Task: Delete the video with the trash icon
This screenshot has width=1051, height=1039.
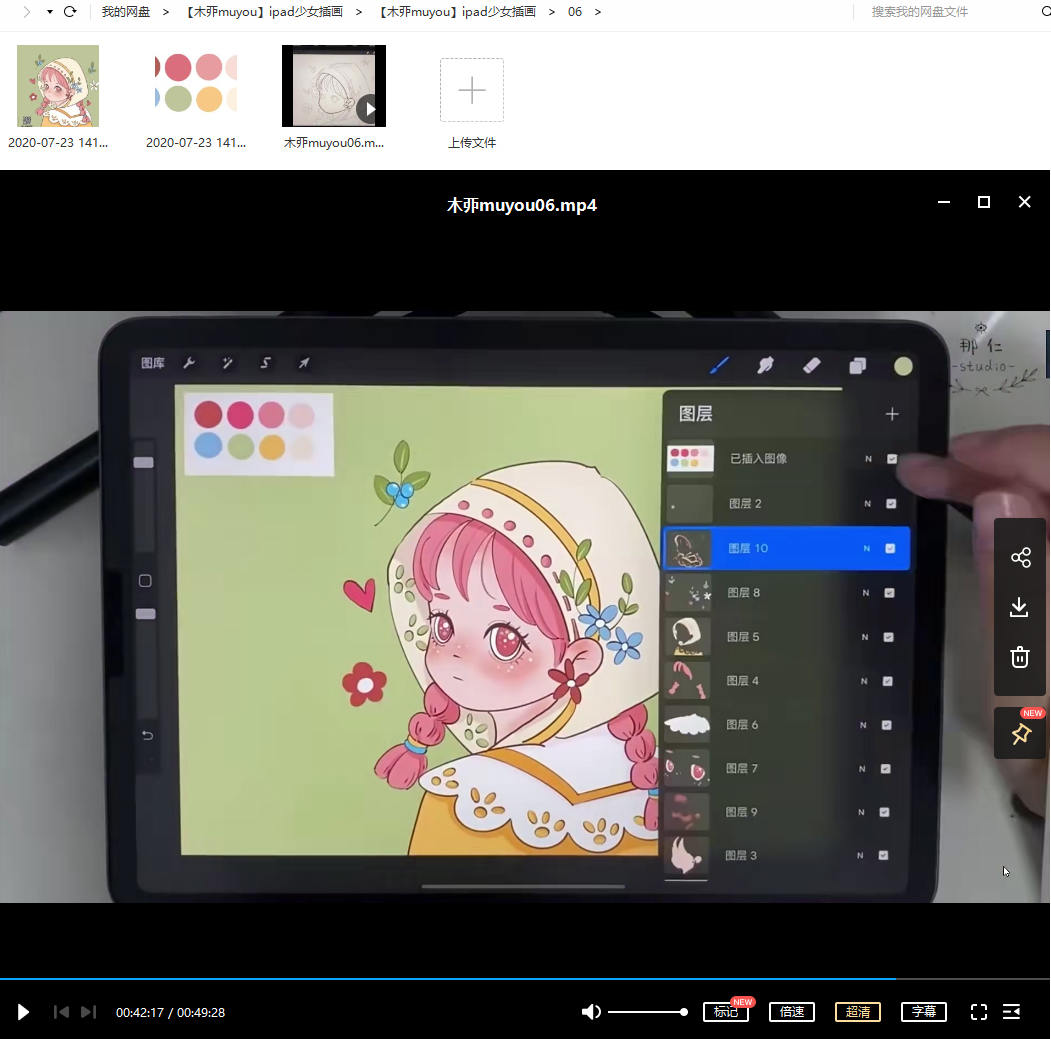Action: click(x=1020, y=657)
